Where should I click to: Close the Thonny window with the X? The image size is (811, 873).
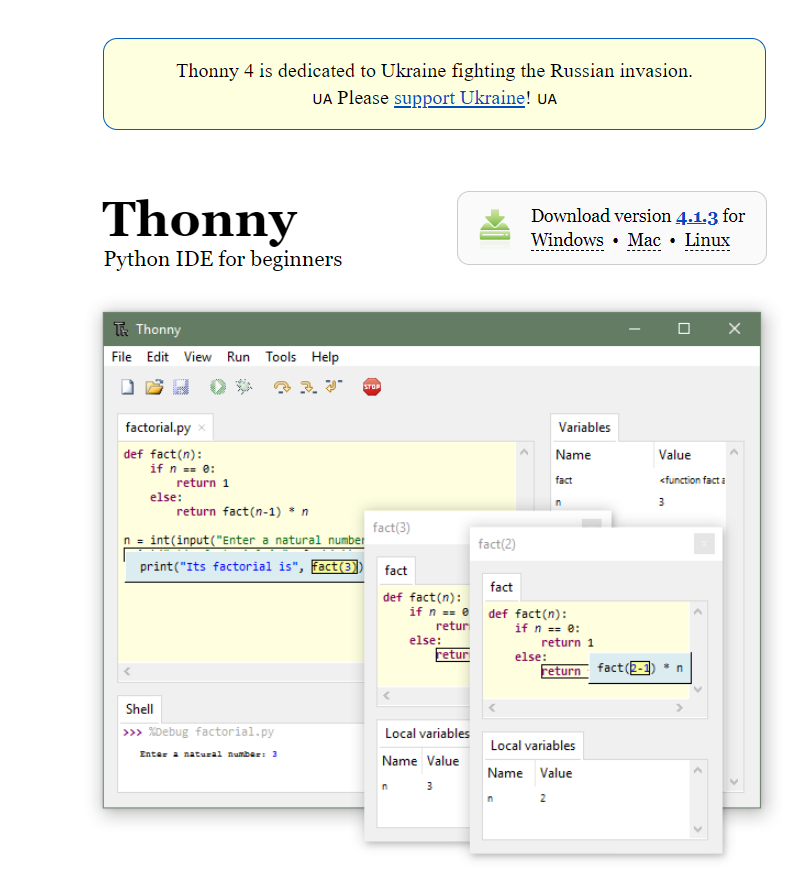[734, 328]
